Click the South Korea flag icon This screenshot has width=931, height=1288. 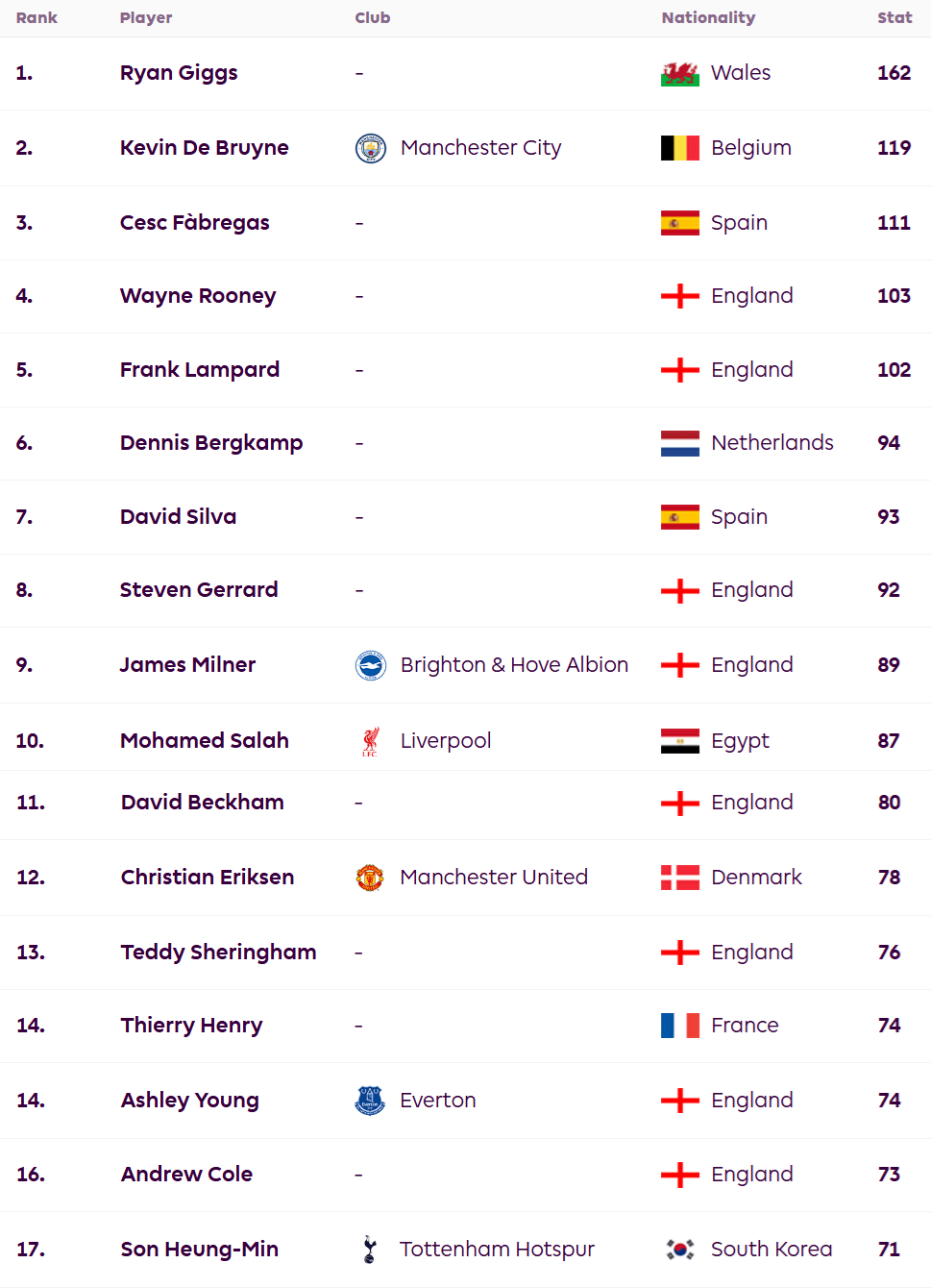[x=680, y=1250]
